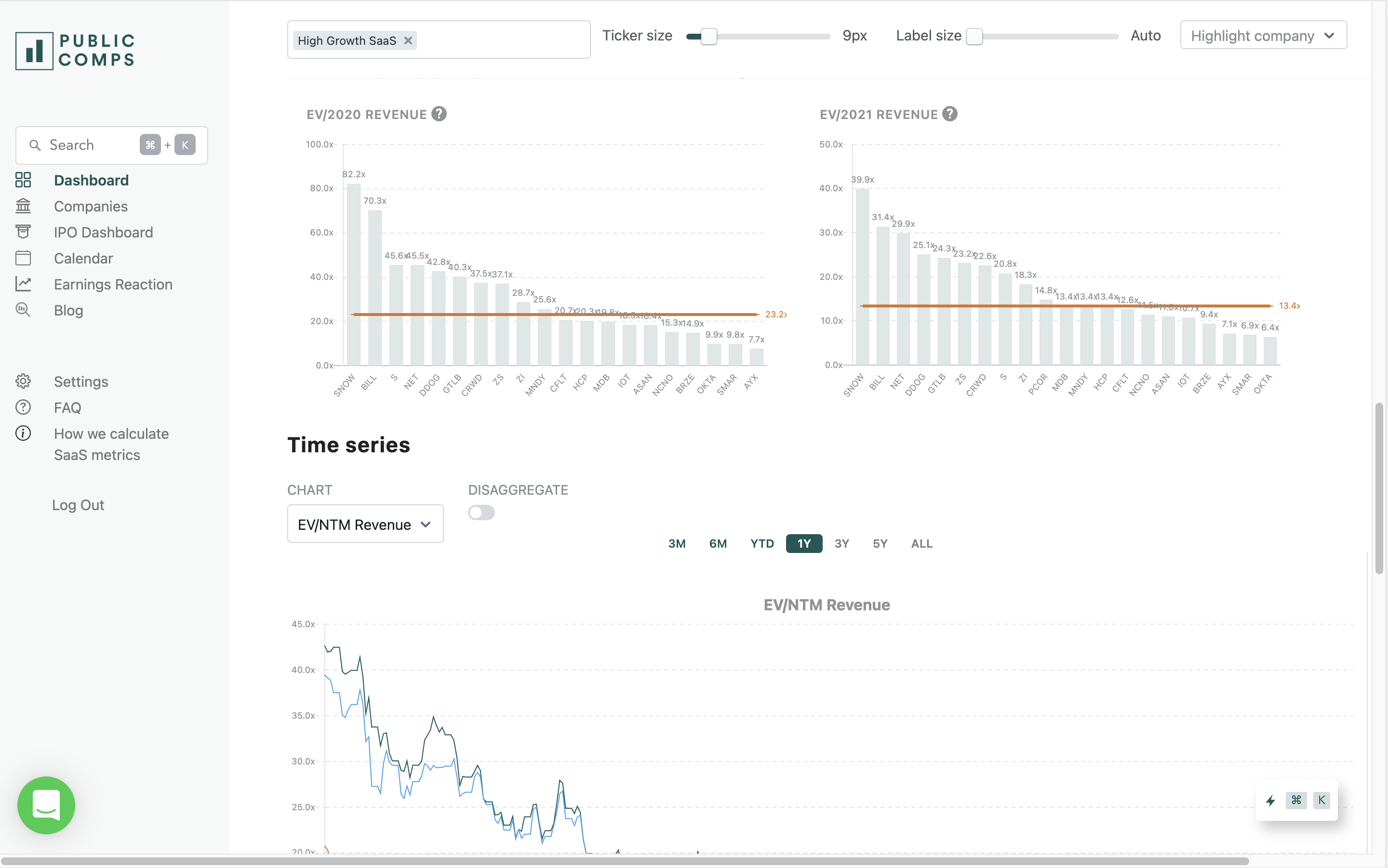Click the lightning bolt shortcut icon
Image resolution: width=1388 pixels, height=868 pixels.
coord(1270,800)
